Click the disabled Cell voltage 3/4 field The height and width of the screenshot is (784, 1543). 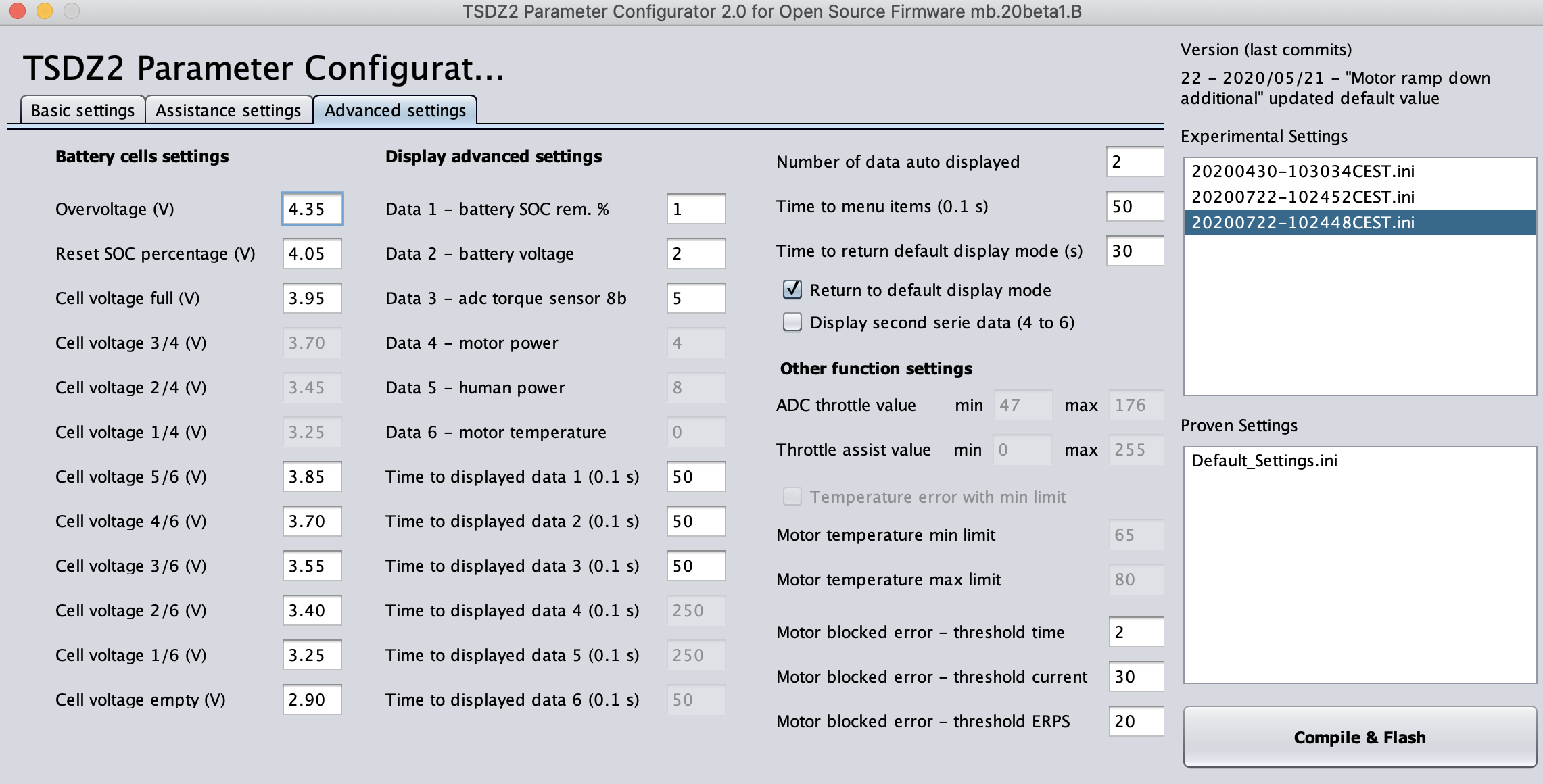(312, 343)
